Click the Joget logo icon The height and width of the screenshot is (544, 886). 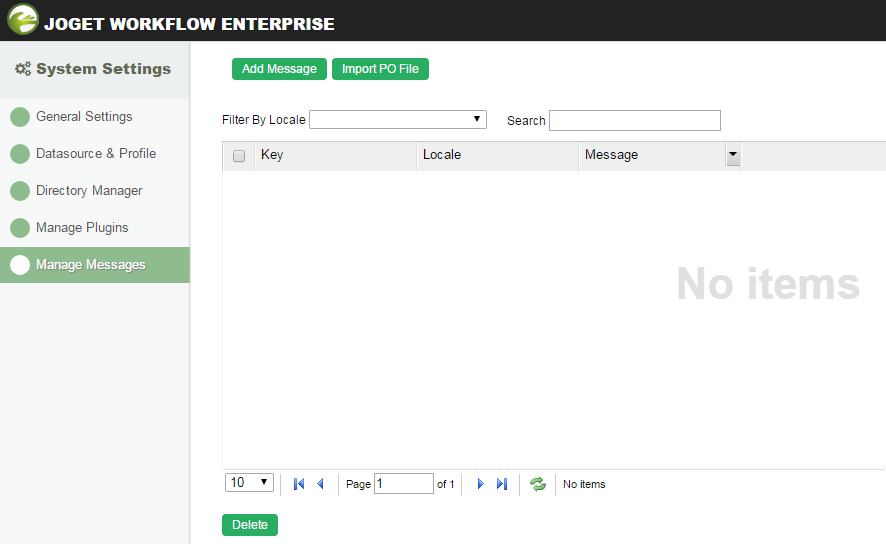tap(23, 19)
